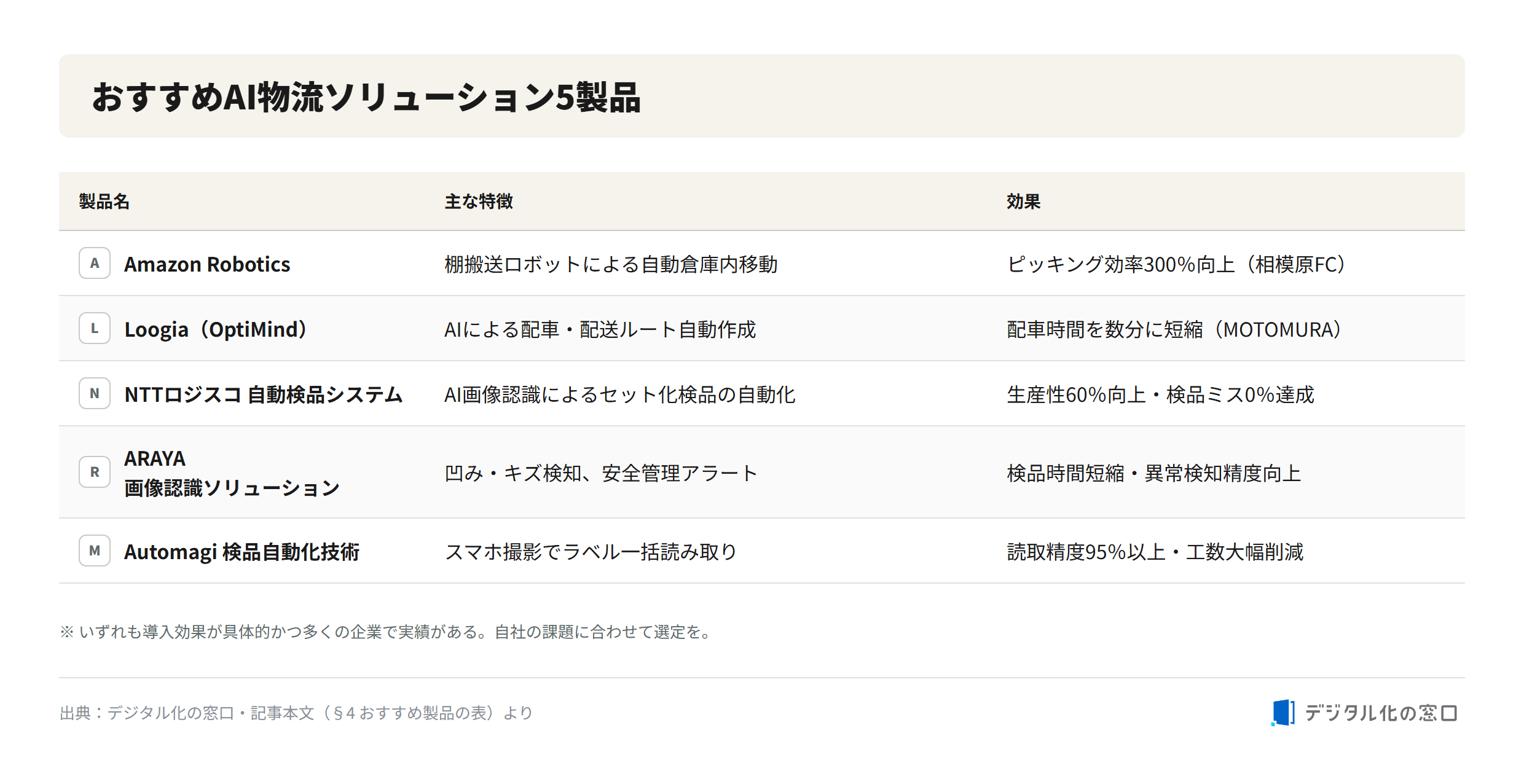Click the 'N' badge beside NTTロジスコ

pyautogui.click(x=95, y=393)
